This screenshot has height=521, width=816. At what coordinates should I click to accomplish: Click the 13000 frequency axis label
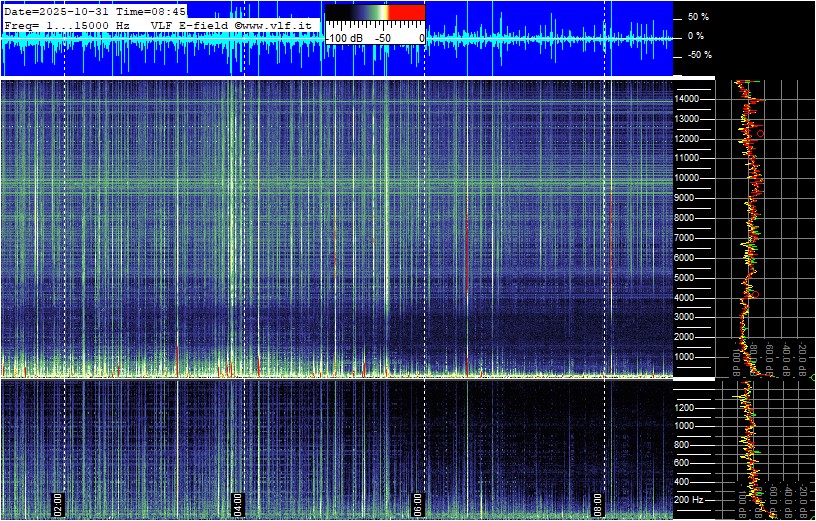[686, 119]
